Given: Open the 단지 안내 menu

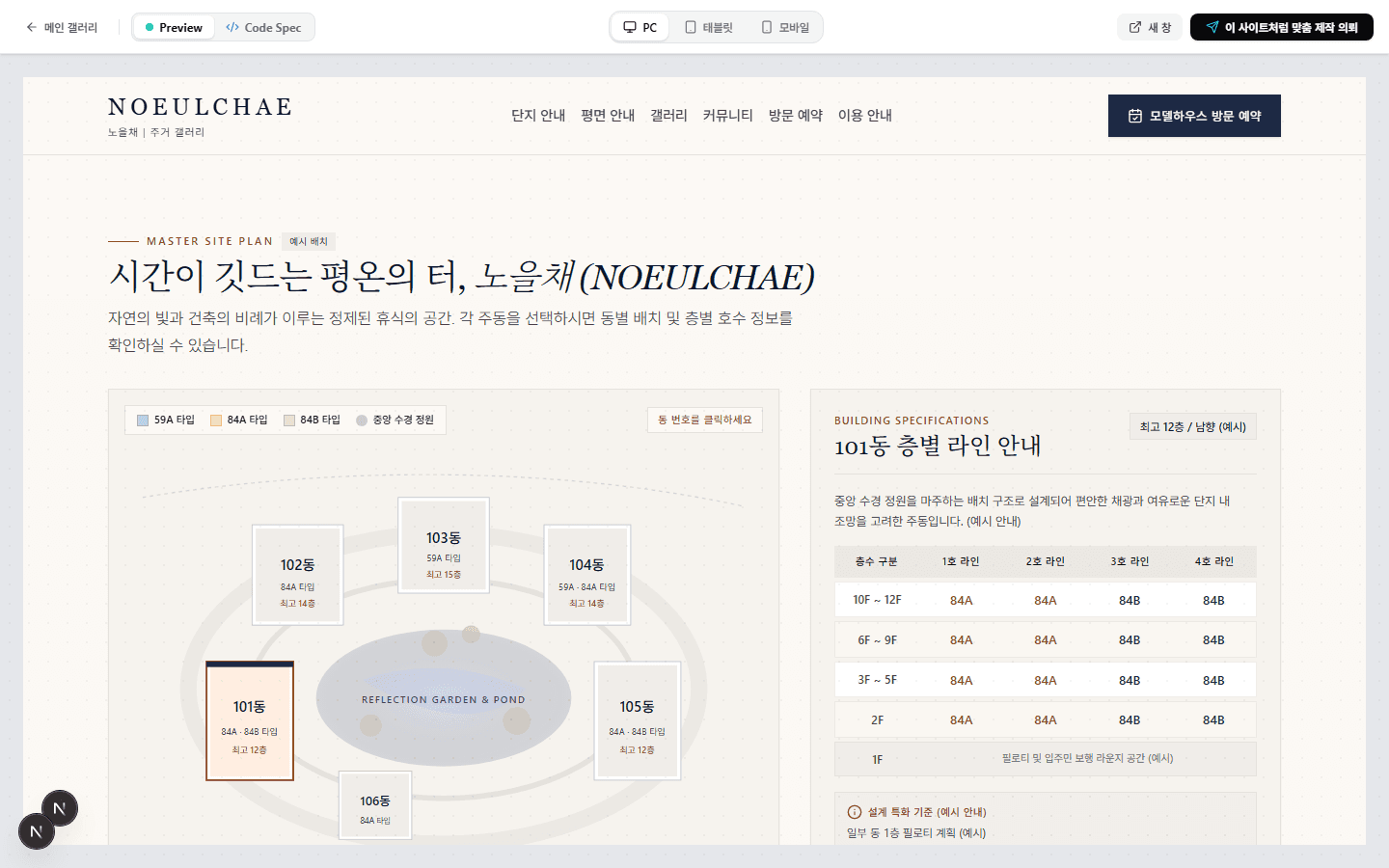Looking at the screenshot, I should pos(538,116).
